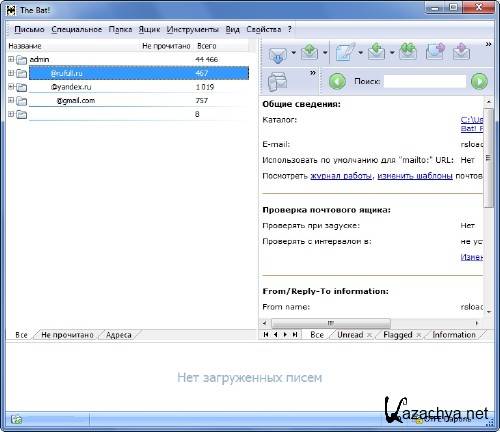This screenshot has width=500, height=432.
Task: Switch to the Flagged message list tab
Action: point(398,335)
